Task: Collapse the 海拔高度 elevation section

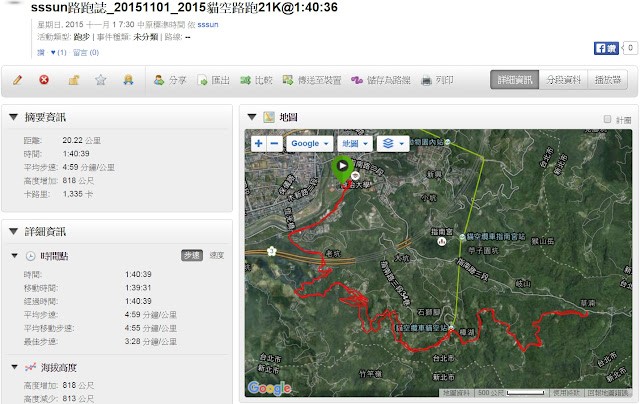Action: click(x=15, y=367)
